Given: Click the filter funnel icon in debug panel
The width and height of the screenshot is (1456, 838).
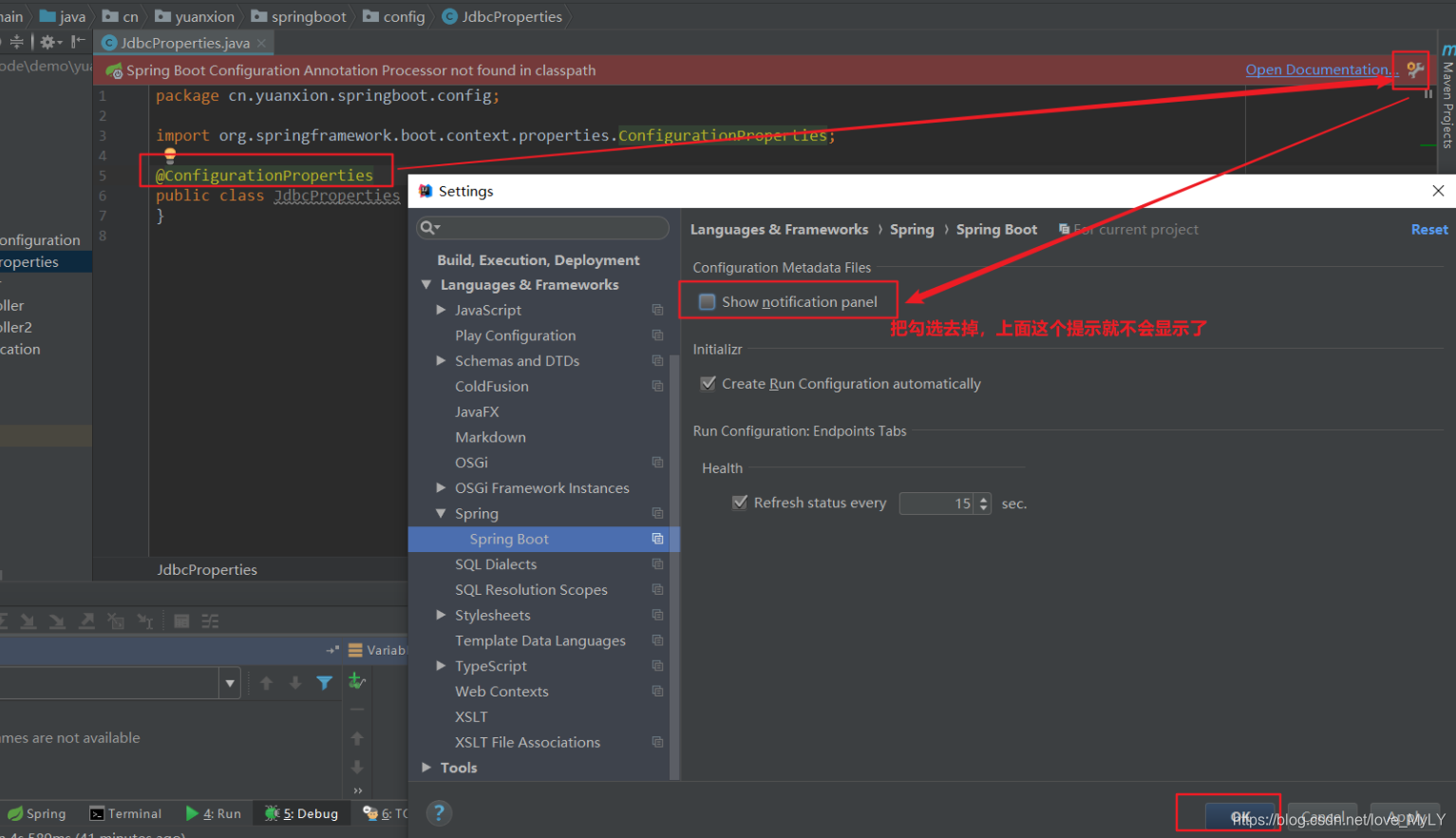Looking at the screenshot, I should pos(324,683).
